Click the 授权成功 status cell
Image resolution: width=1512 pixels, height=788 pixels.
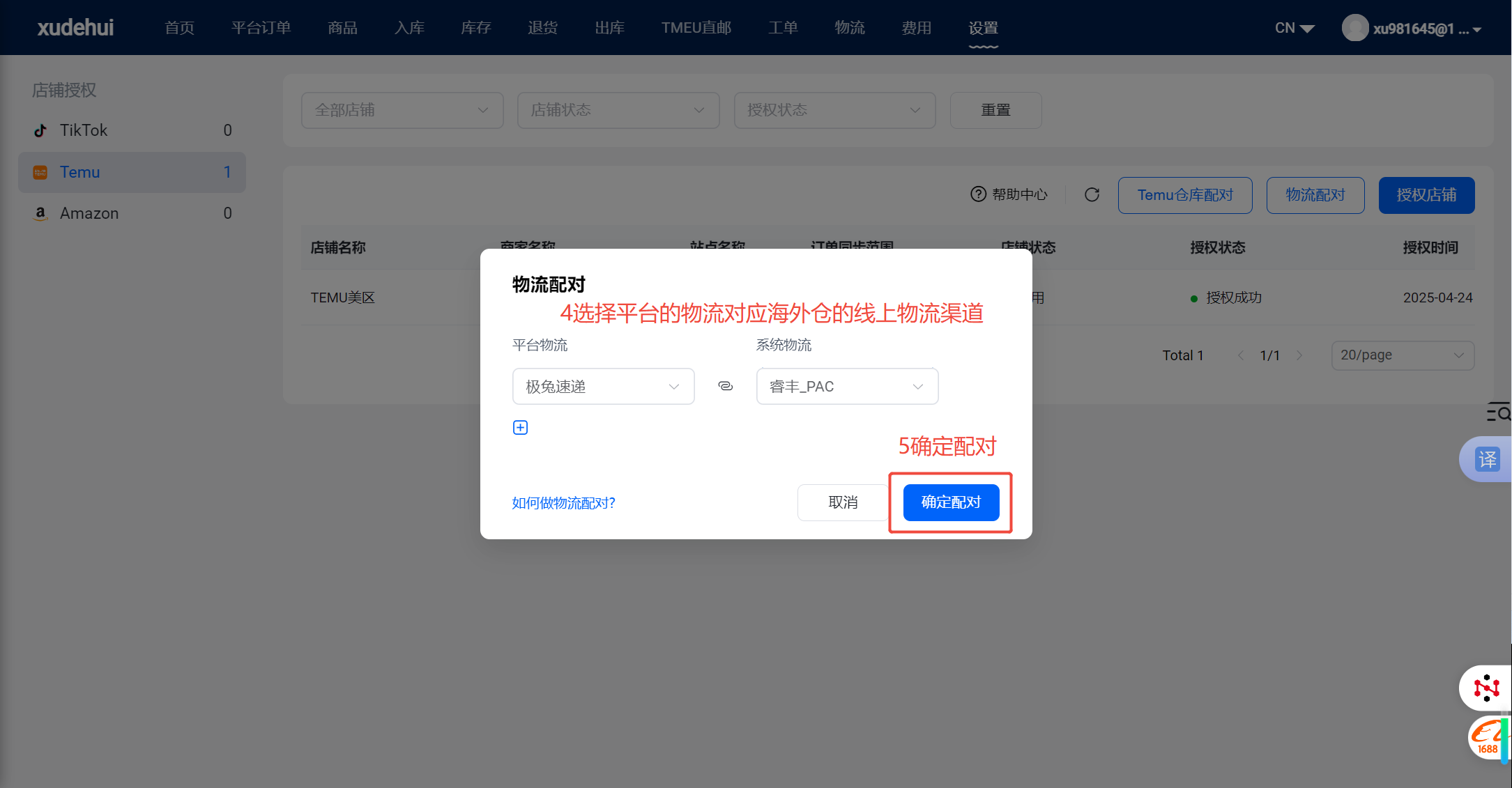point(1226,298)
